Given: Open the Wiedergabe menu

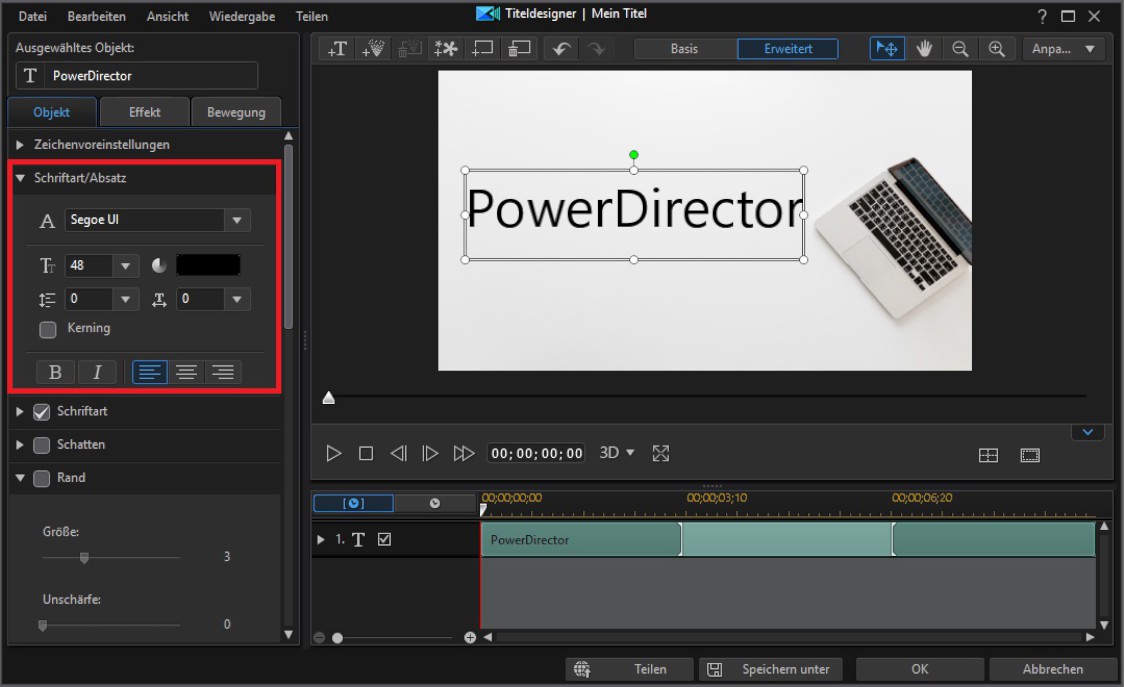Looking at the screenshot, I should click(242, 16).
